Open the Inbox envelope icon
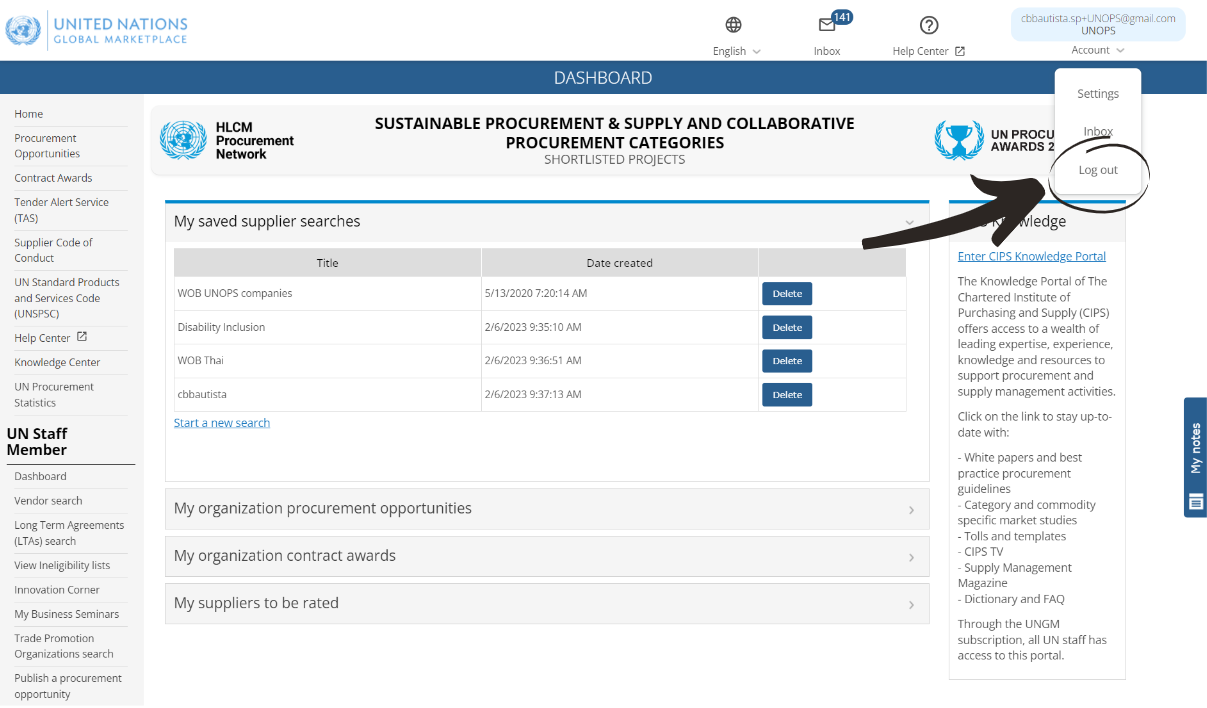The width and height of the screenshot is (1207, 708). pos(827,26)
